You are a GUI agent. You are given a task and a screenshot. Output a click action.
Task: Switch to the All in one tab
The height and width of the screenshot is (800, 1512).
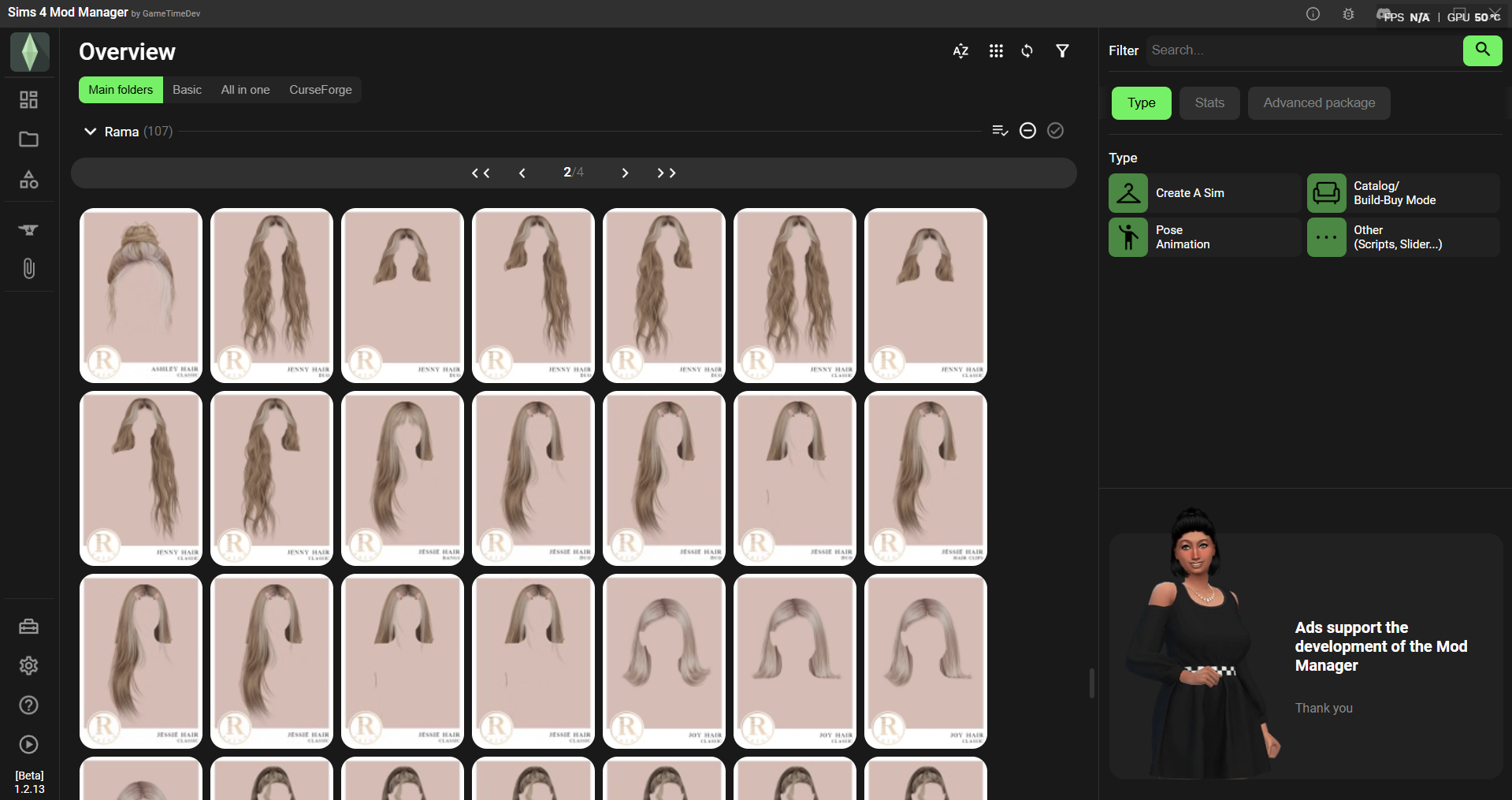tap(246, 90)
